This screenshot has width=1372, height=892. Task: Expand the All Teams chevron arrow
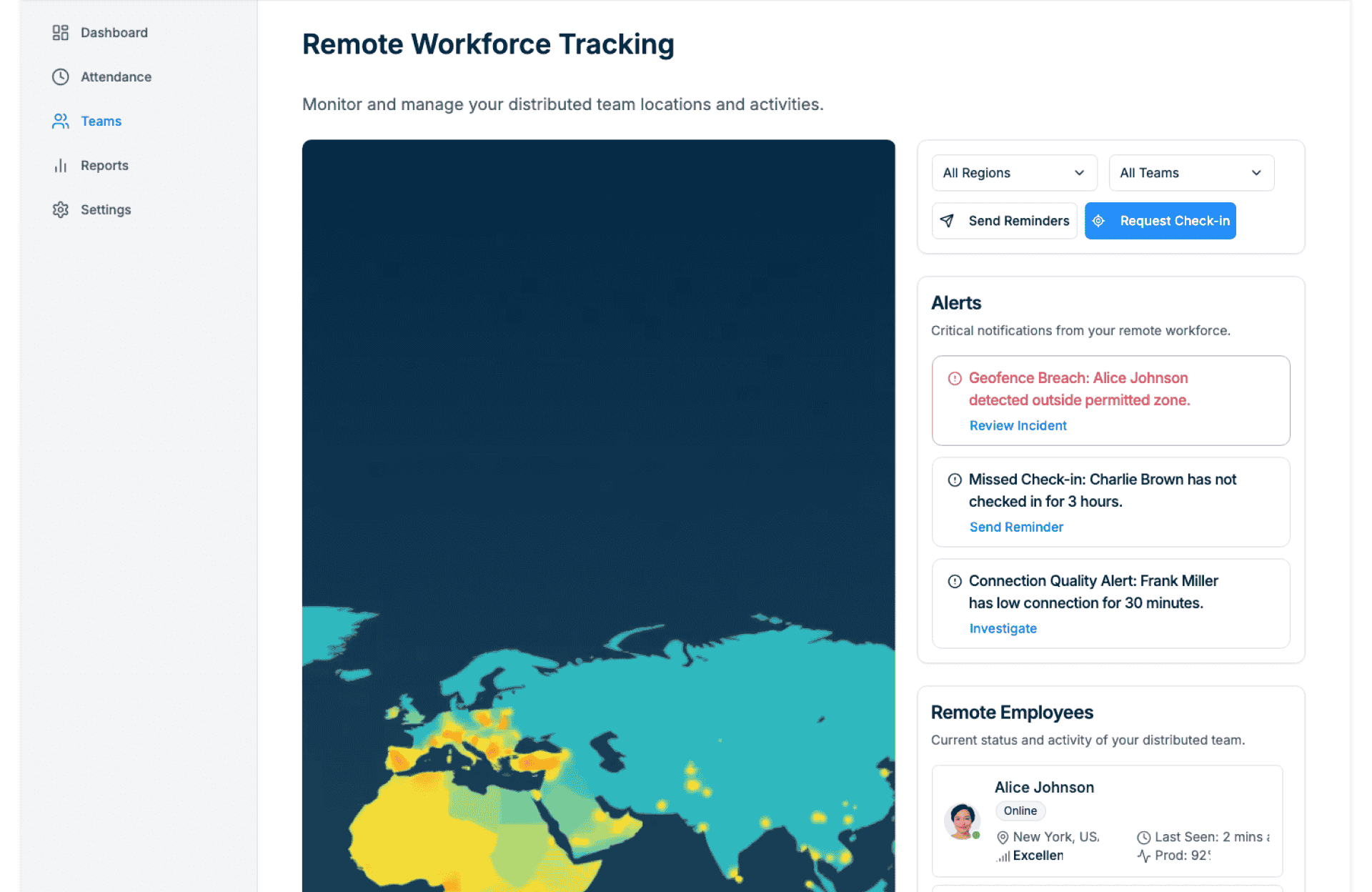(1256, 173)
